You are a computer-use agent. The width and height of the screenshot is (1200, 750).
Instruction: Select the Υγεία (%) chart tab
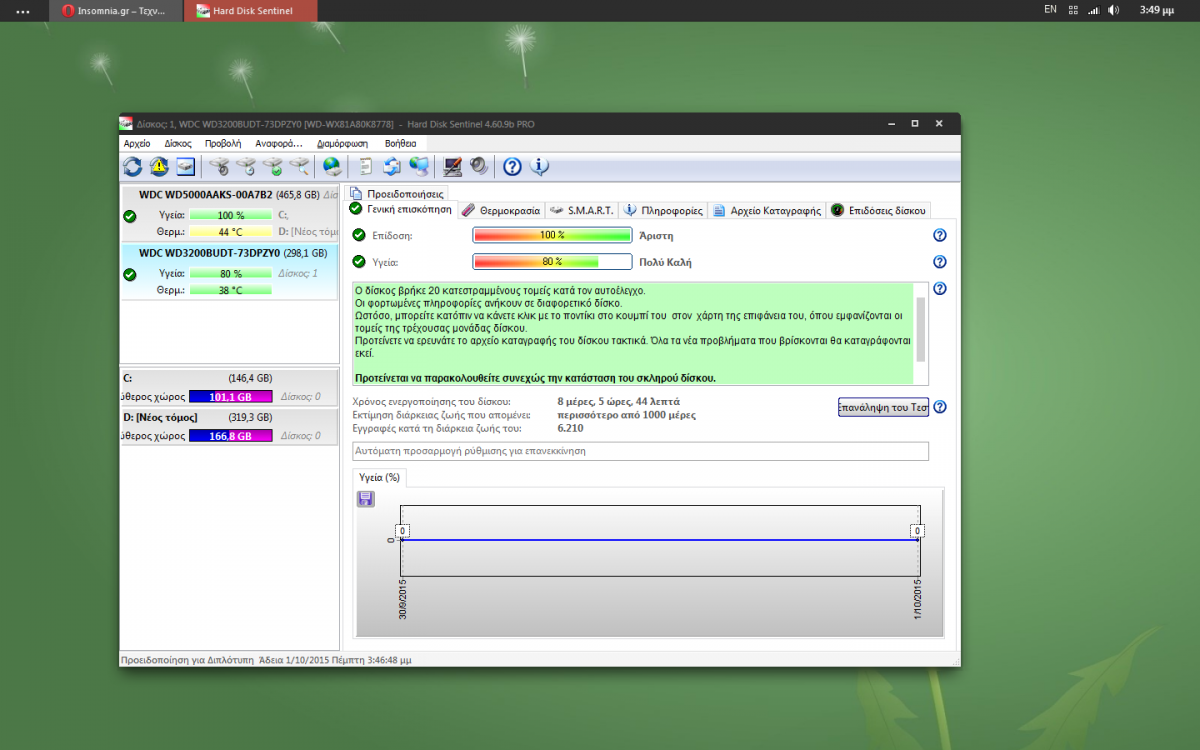379,478
